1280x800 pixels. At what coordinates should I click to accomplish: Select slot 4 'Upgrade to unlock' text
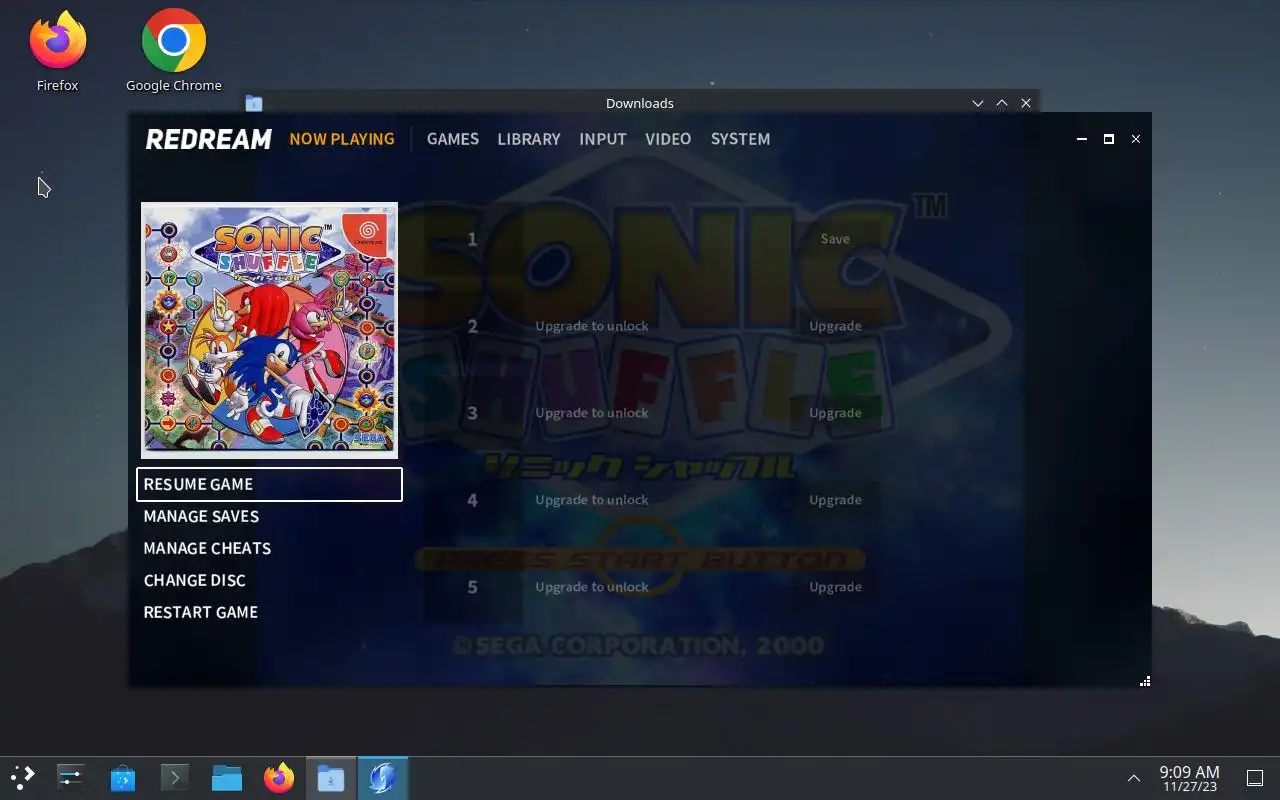(592, 500)
